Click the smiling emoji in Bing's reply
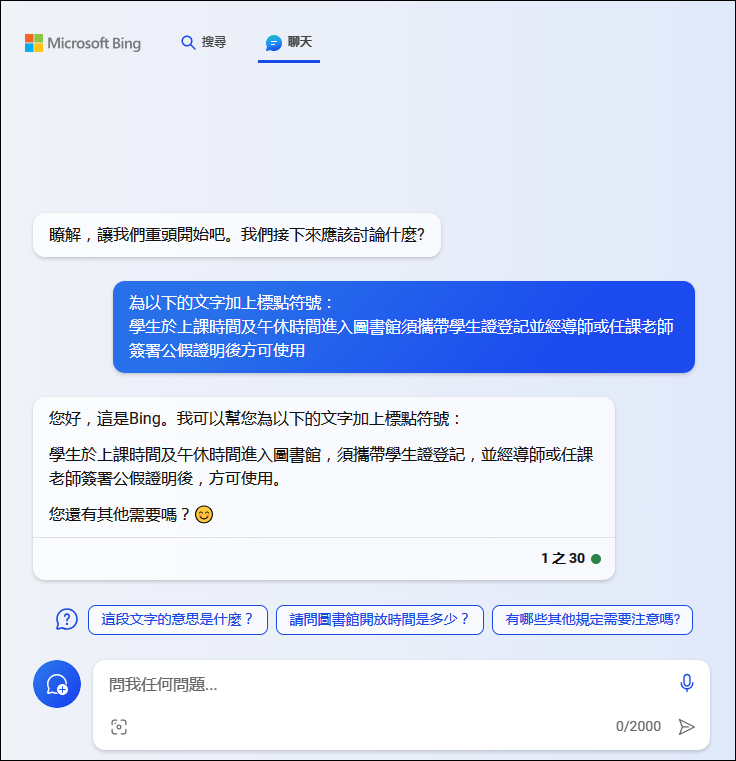The image size is (736, 761). click(204, 514)
